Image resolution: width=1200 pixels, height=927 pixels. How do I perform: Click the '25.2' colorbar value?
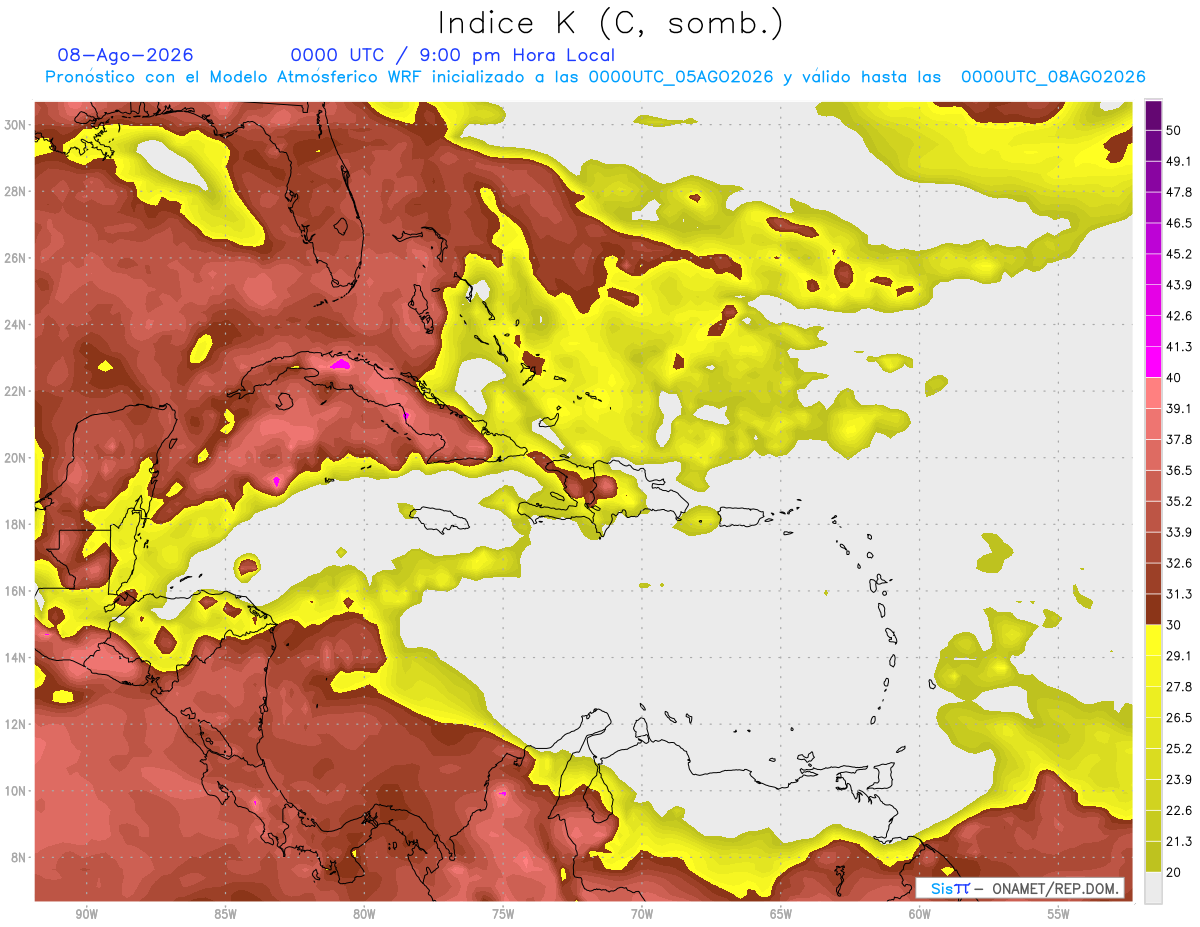1179,749
